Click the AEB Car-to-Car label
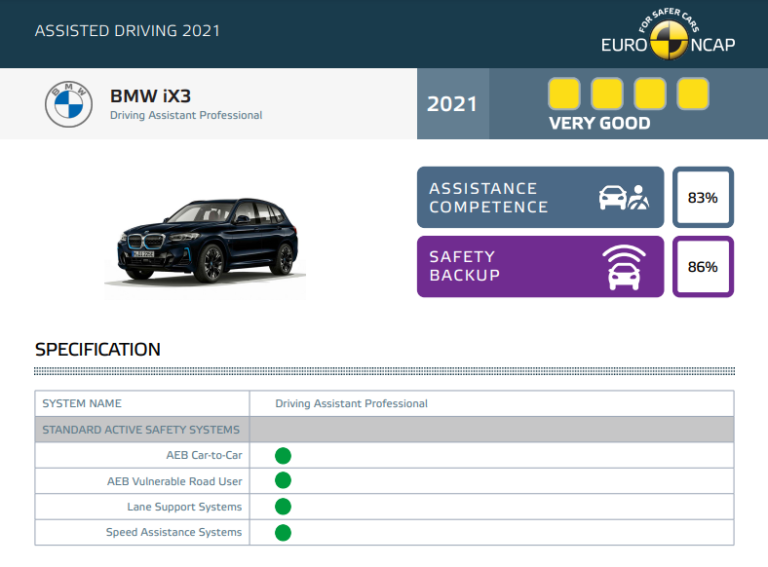This screenshot has width=768, height=567. (x=204, y=455)
